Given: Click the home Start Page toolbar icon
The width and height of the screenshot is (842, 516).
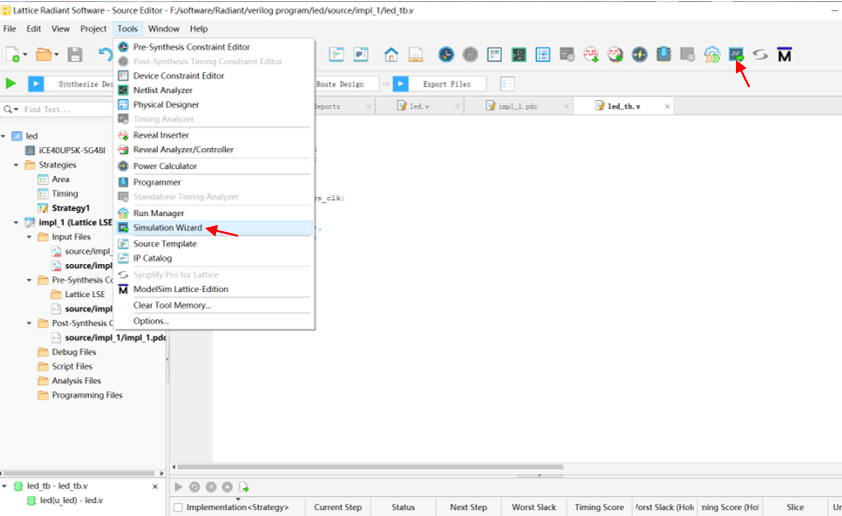Looking at the screenshot, I should pos(391,54).
